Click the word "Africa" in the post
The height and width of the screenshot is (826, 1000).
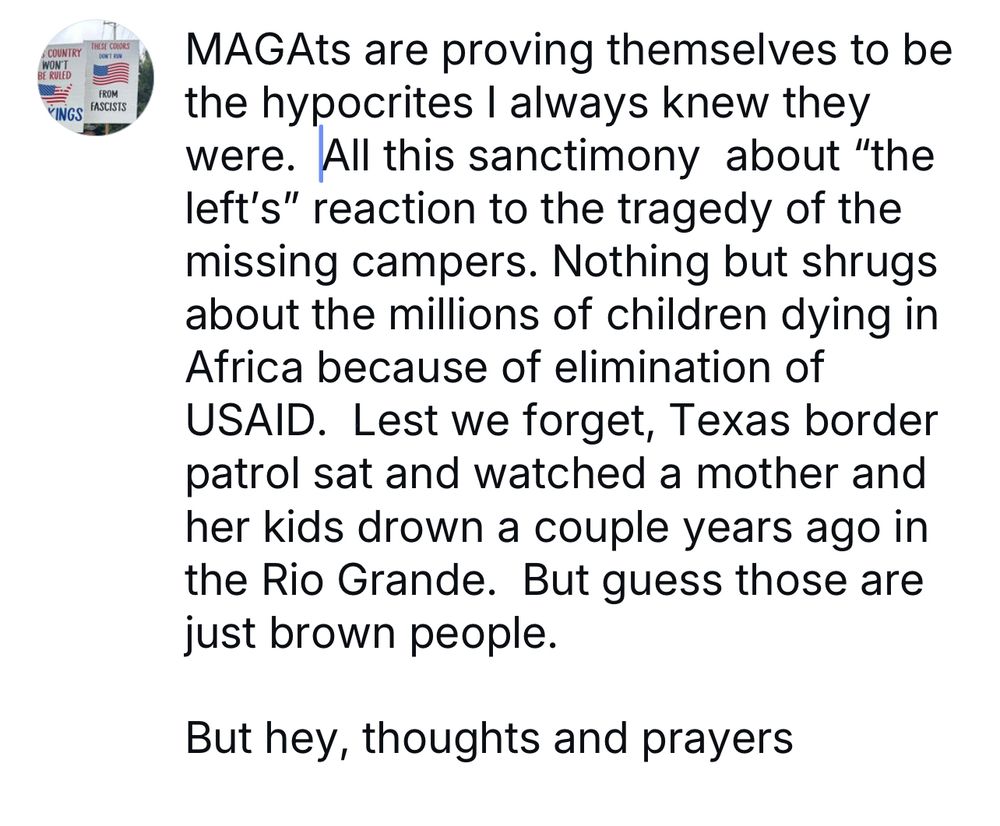pos(244,368)
